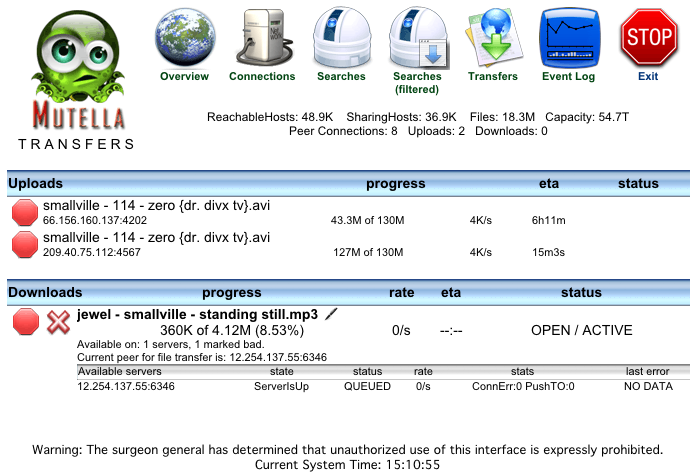Remove the jewel download with red X
The image size is (698, 476).
tap(59, 322)
